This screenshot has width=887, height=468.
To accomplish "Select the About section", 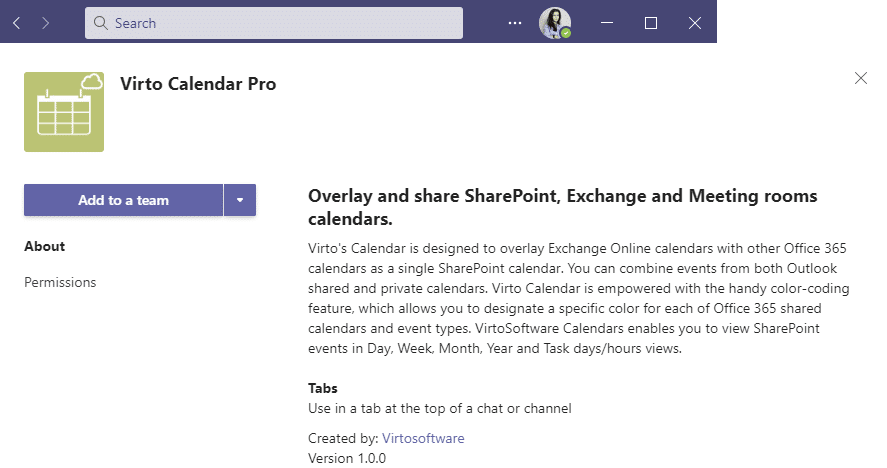I will click(x=45, y=246).
